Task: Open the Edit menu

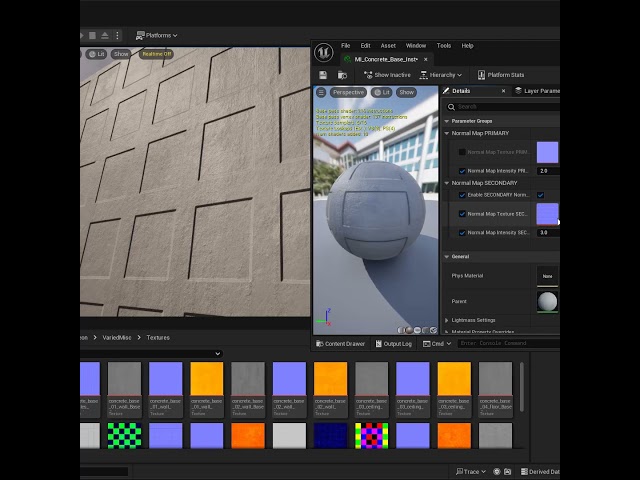Action: click(x=365, y=46)
